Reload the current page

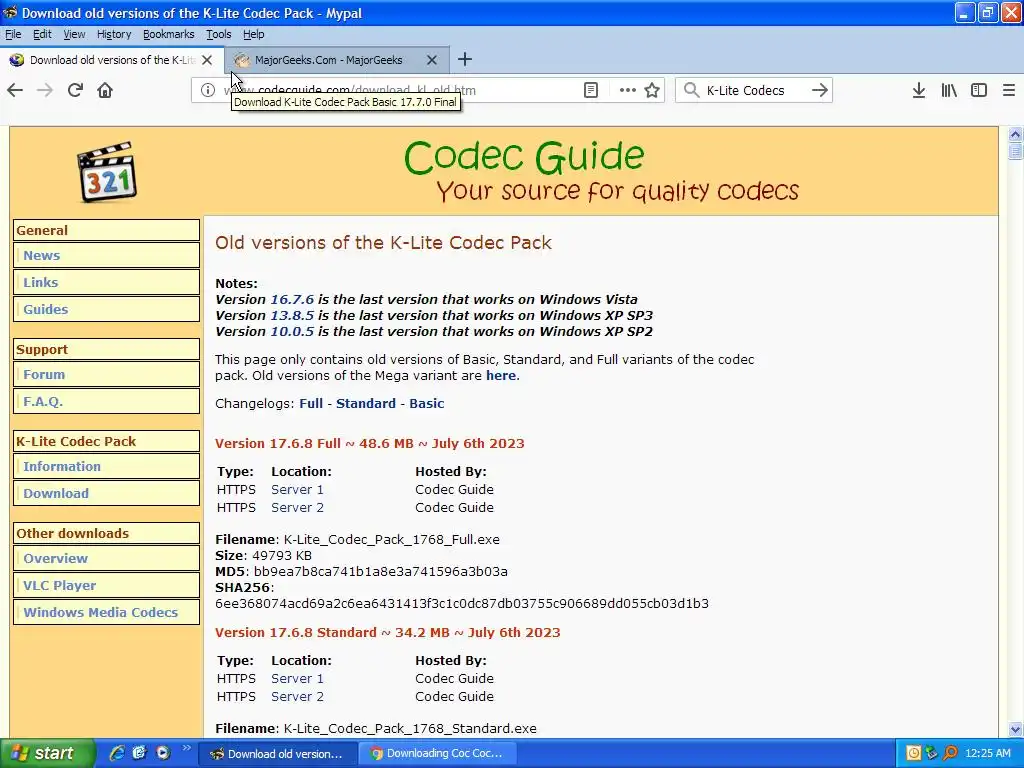tap(75, 90)
